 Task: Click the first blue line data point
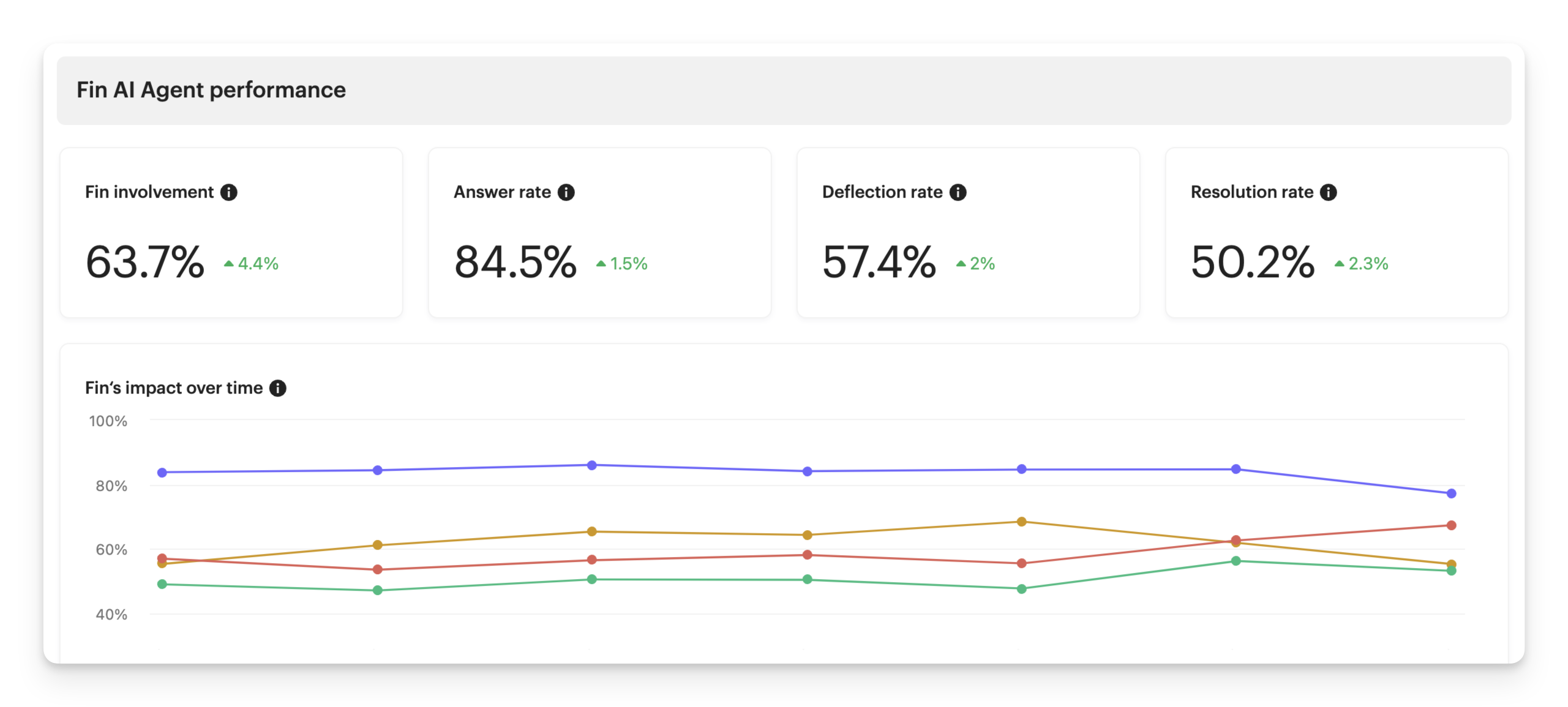162,473
